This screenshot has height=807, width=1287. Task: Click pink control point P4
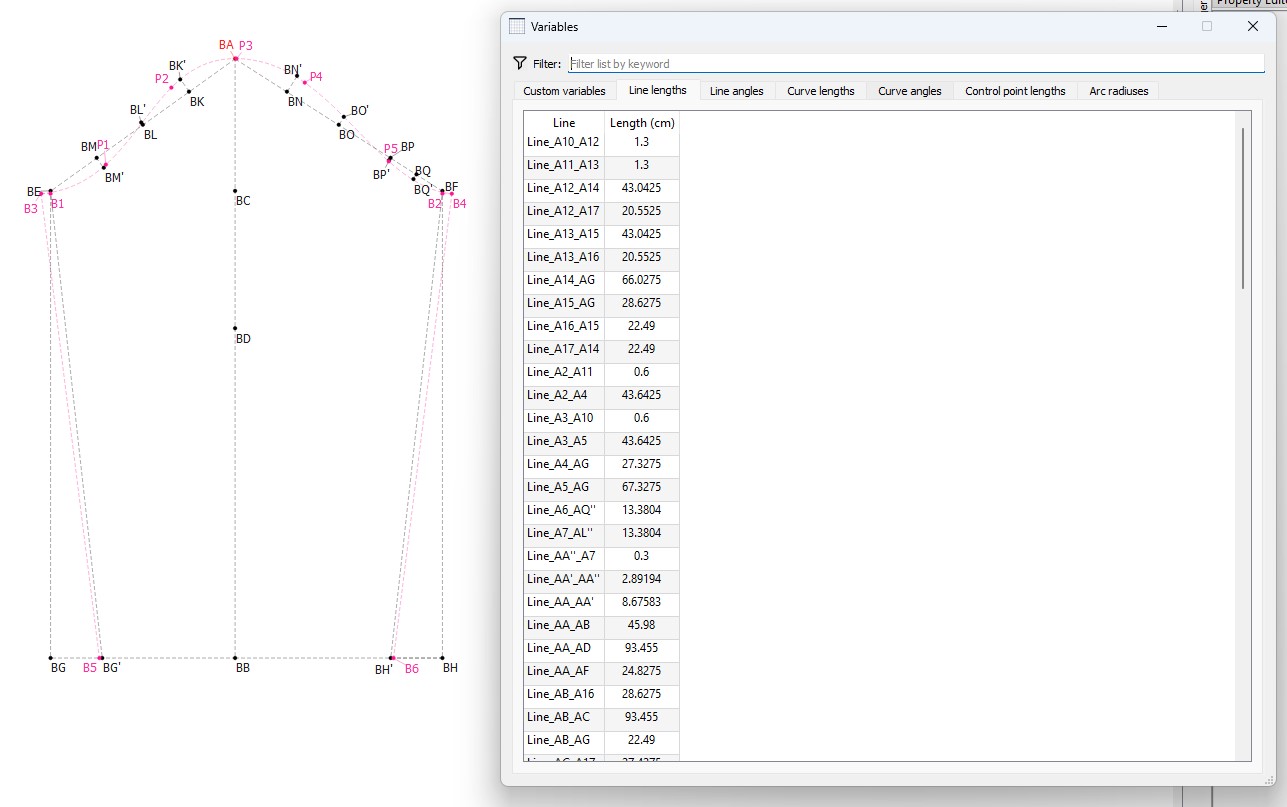[x=305, y=82]
